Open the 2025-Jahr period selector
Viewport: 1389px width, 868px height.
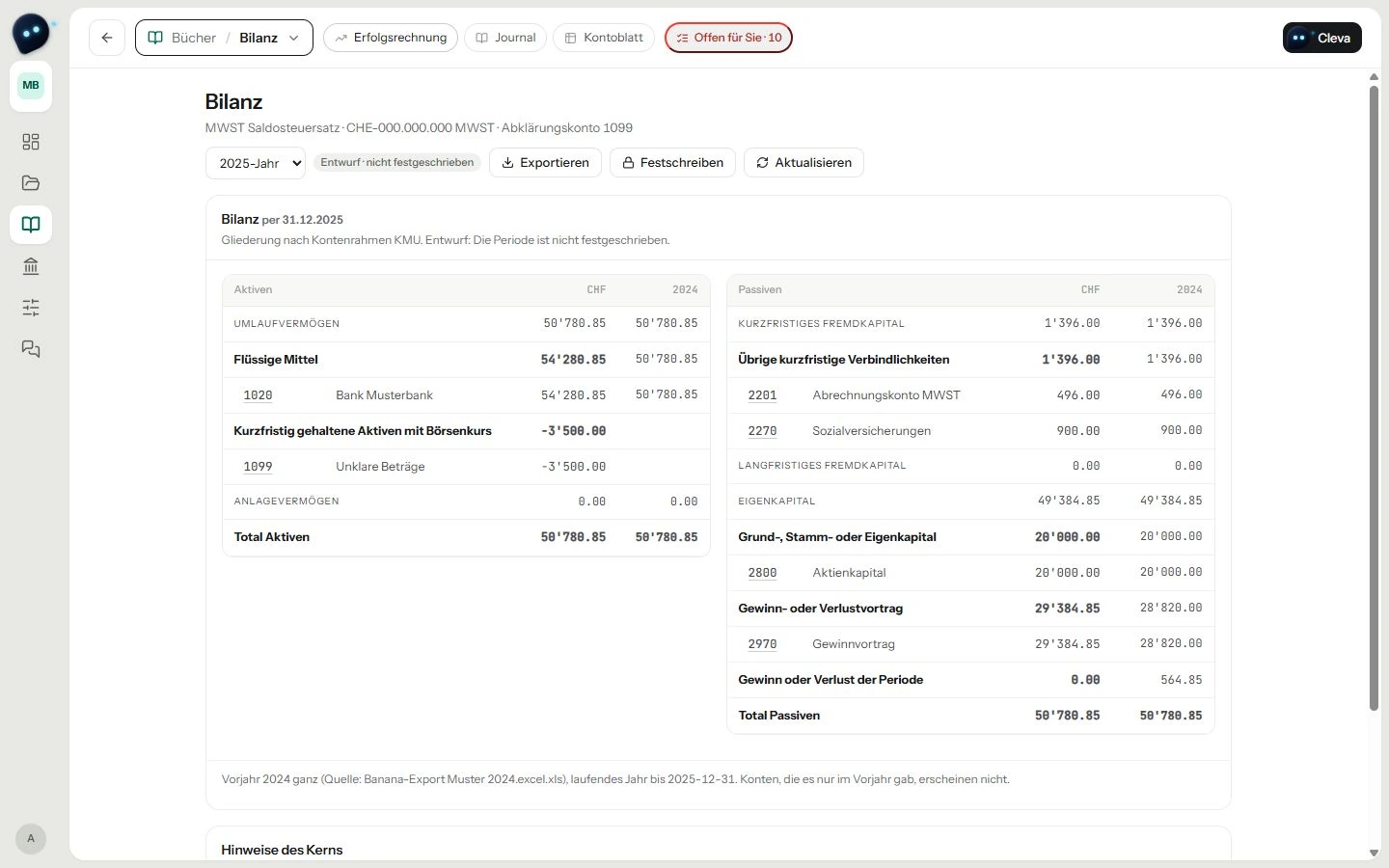(x=256, y=163)
